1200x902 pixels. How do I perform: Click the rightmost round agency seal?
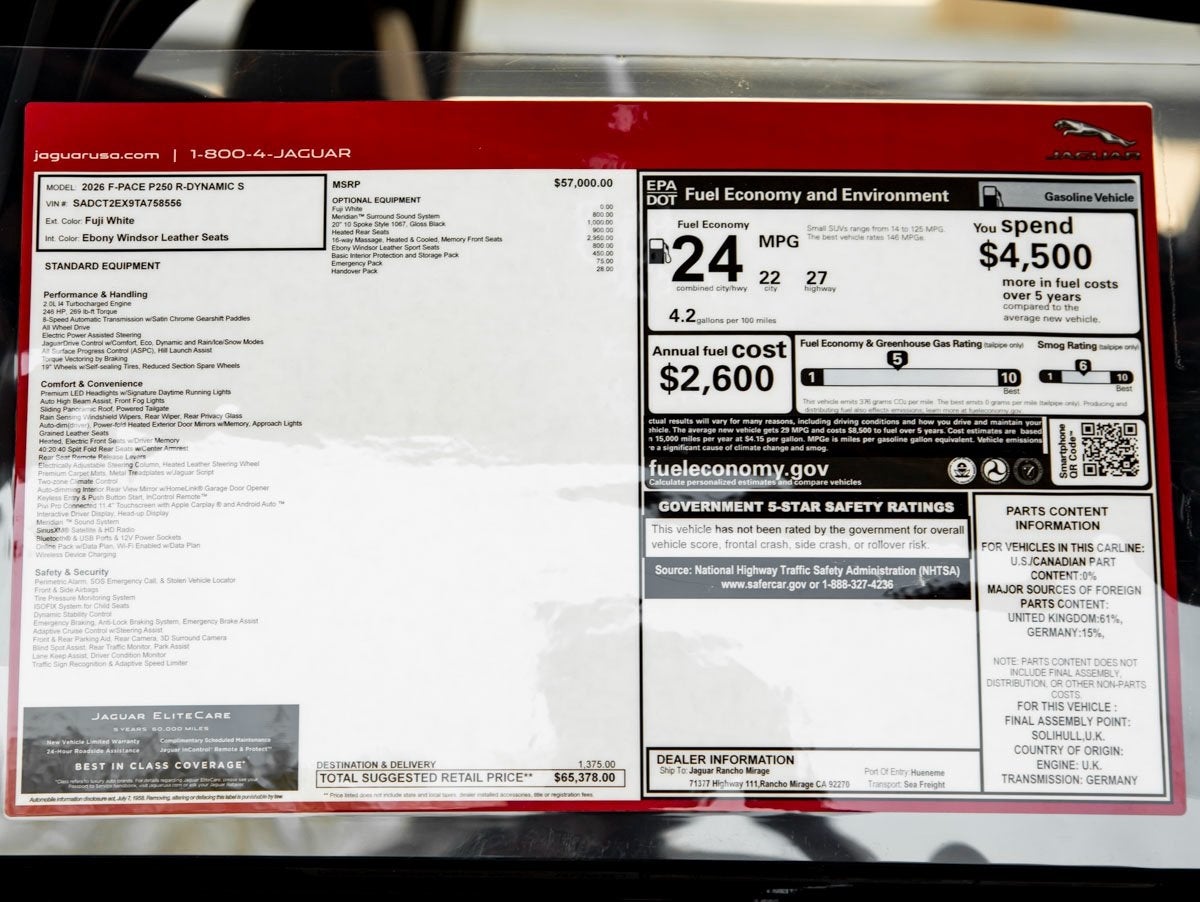(x=1027, y=470)
